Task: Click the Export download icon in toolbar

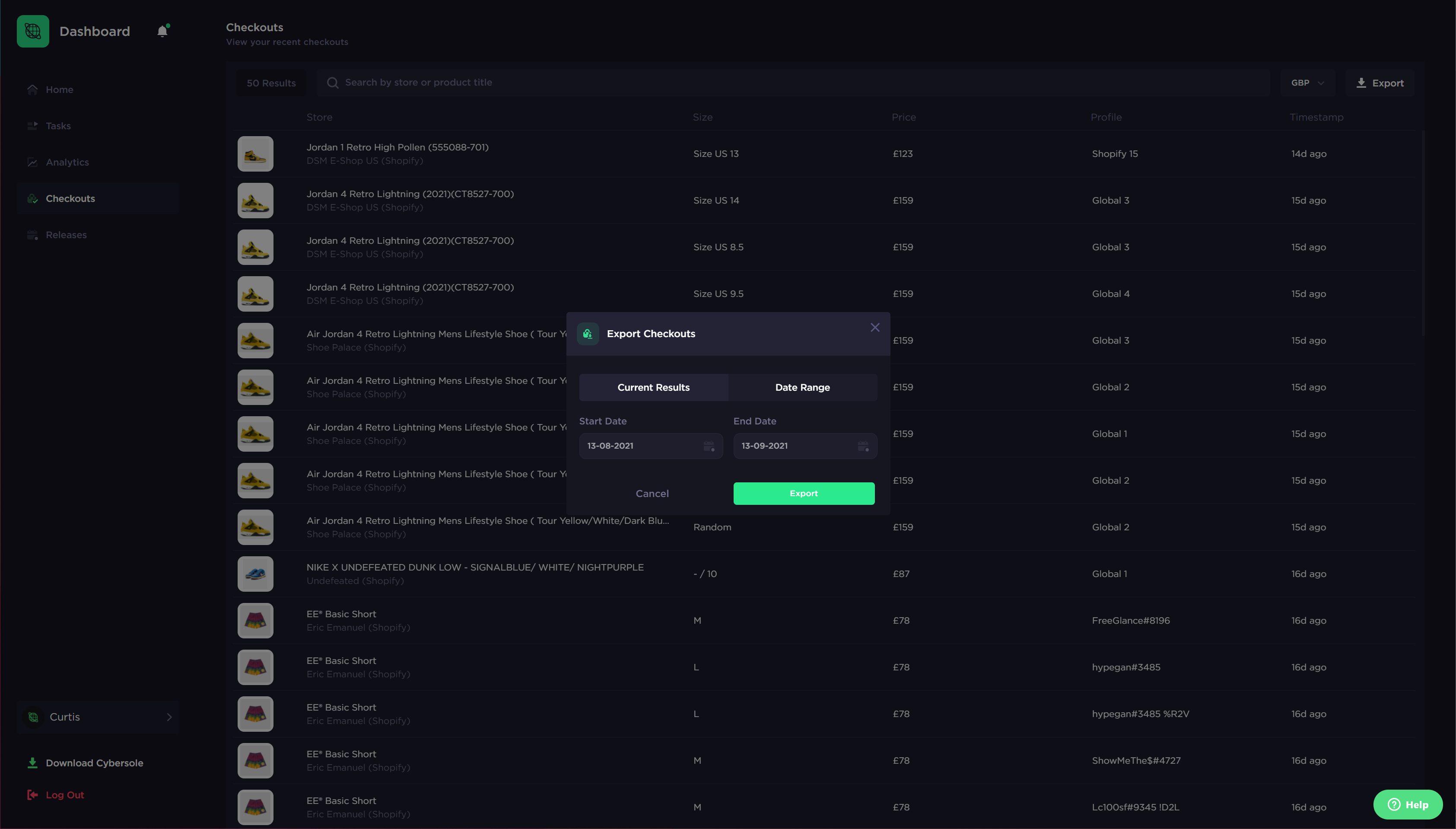Action: 1361,83
